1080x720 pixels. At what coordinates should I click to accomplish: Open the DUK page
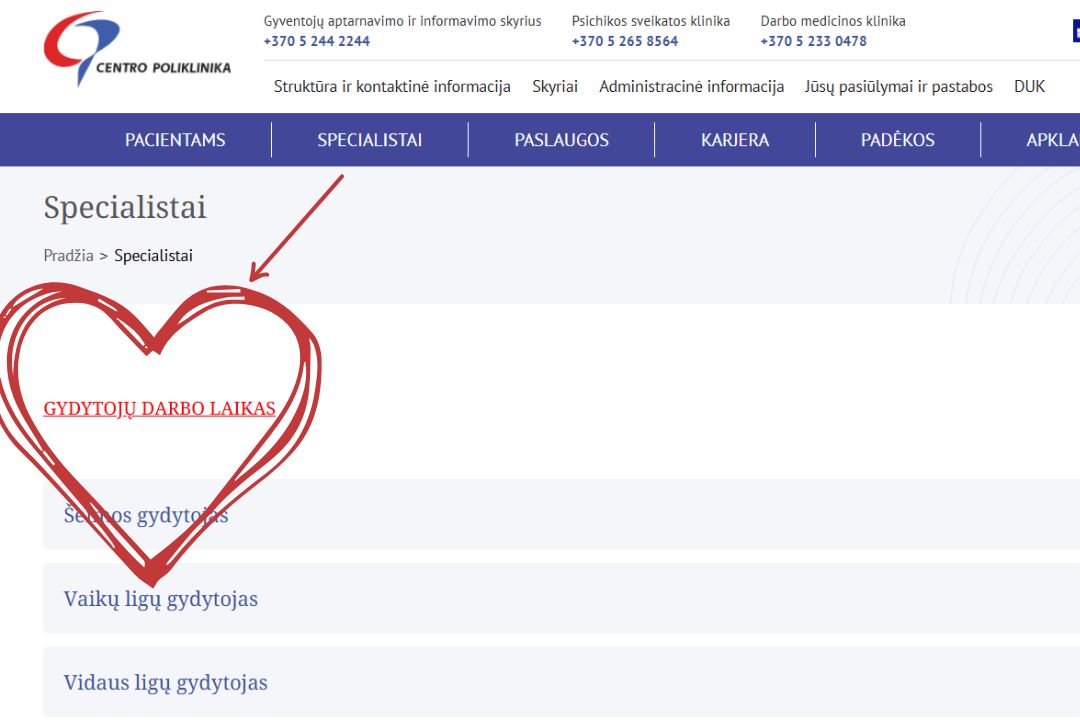click(x=1029, y=87)
